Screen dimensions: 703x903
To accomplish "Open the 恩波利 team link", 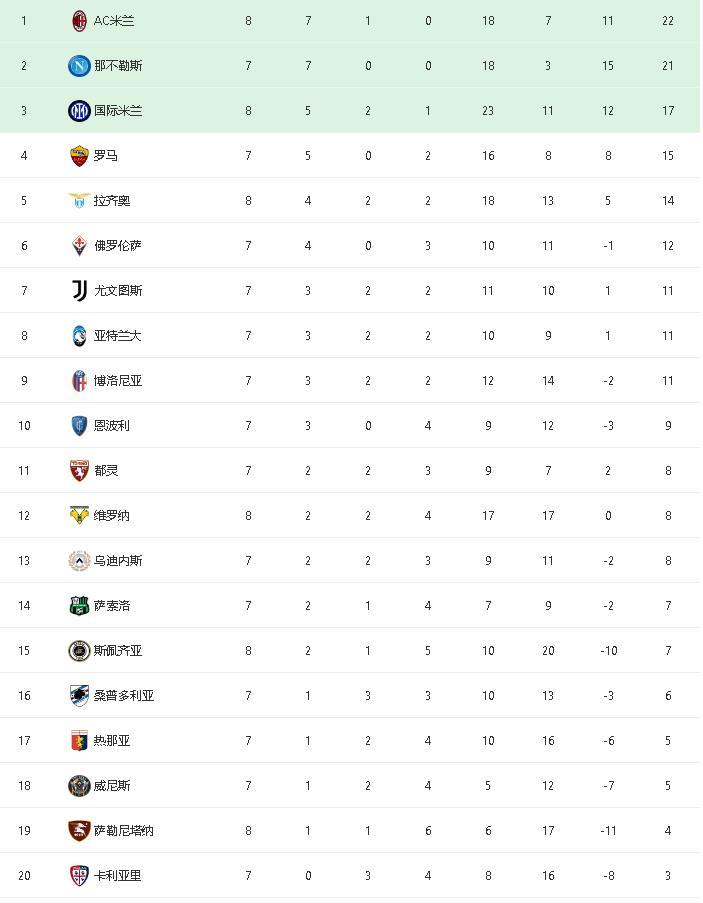I will pos(112,425).
